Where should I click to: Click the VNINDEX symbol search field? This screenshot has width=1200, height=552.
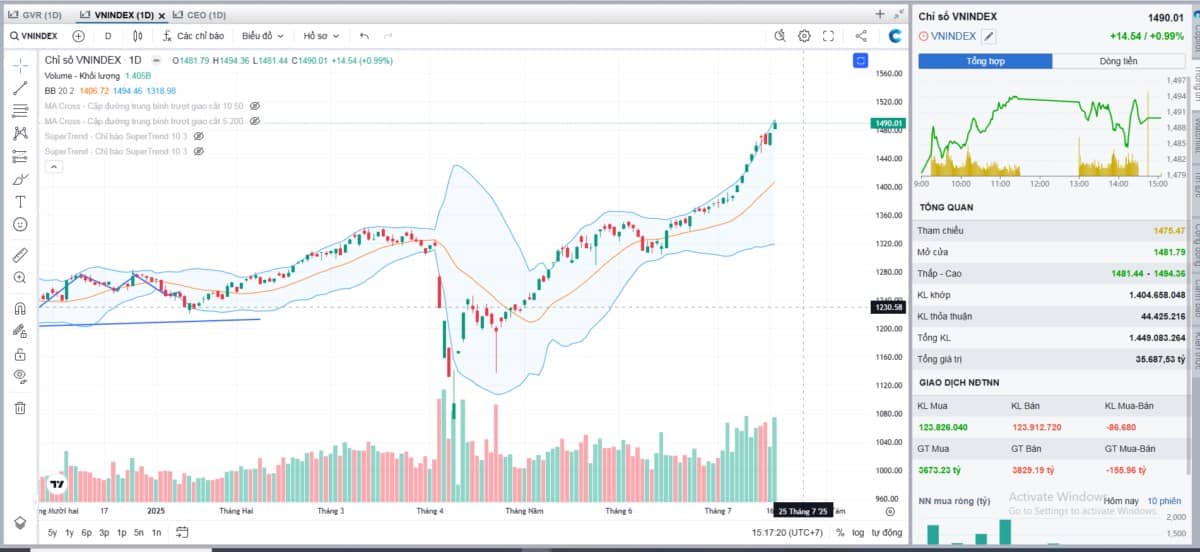click(x=34, y=36)
